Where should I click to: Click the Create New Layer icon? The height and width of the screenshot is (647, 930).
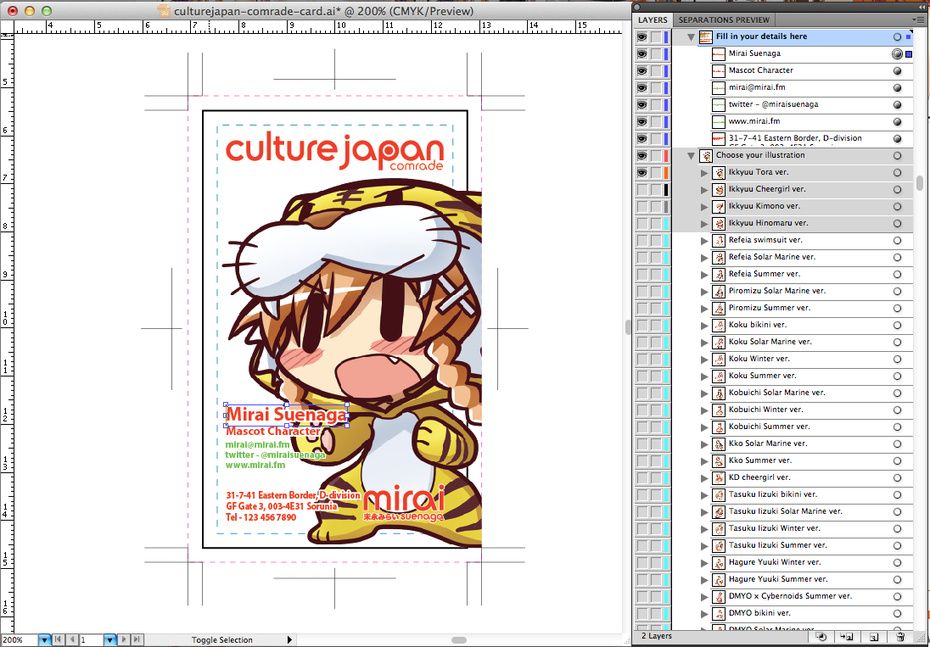tap(873, 636)
